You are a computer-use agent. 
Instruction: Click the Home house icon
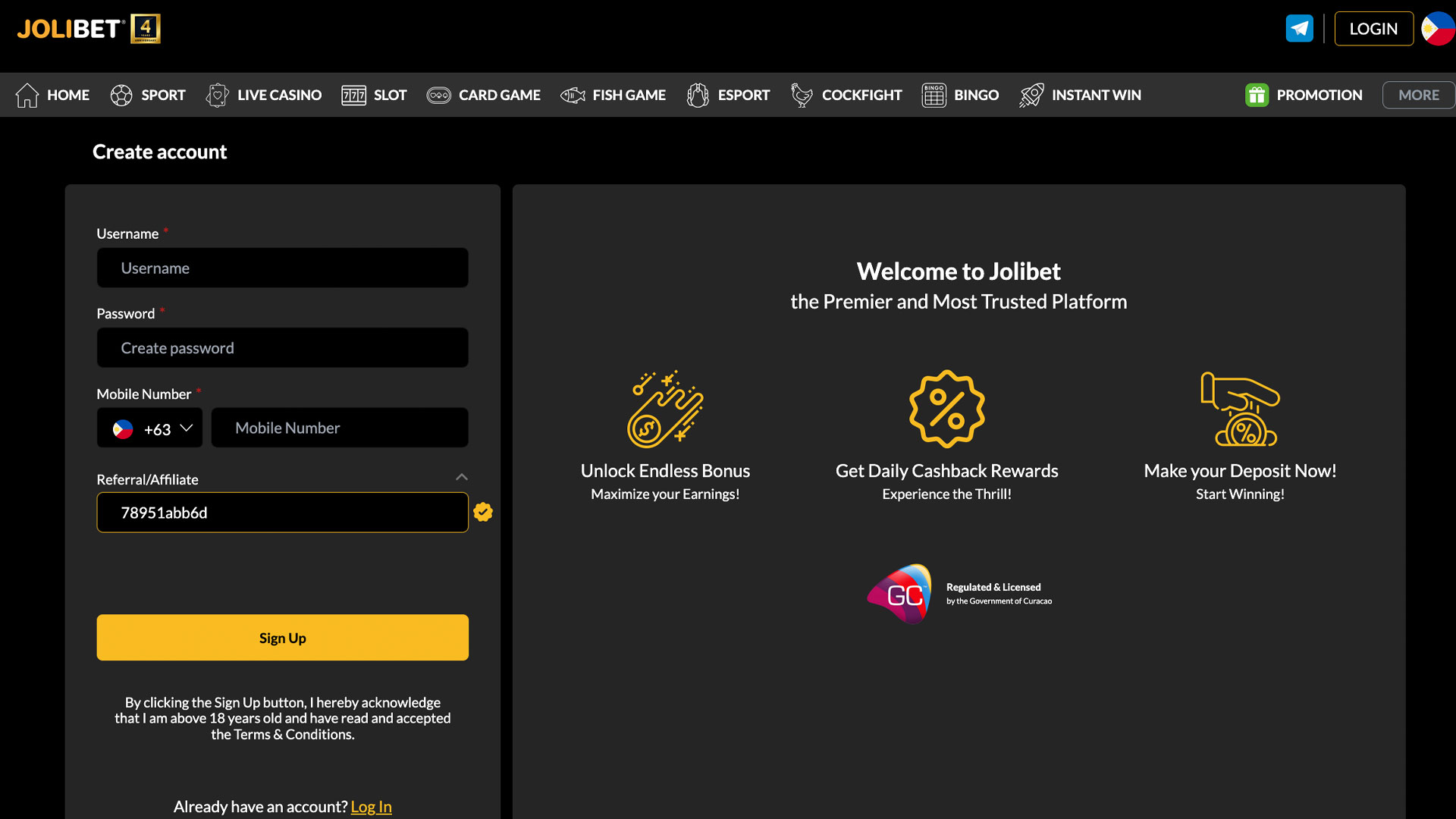pyautogui.click(x=27, y=95)
